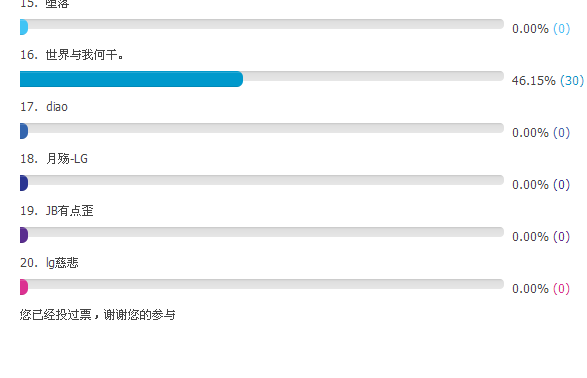
Task: Click option 16 label 世界与我何干。
Action: click(x=85, y=55)
